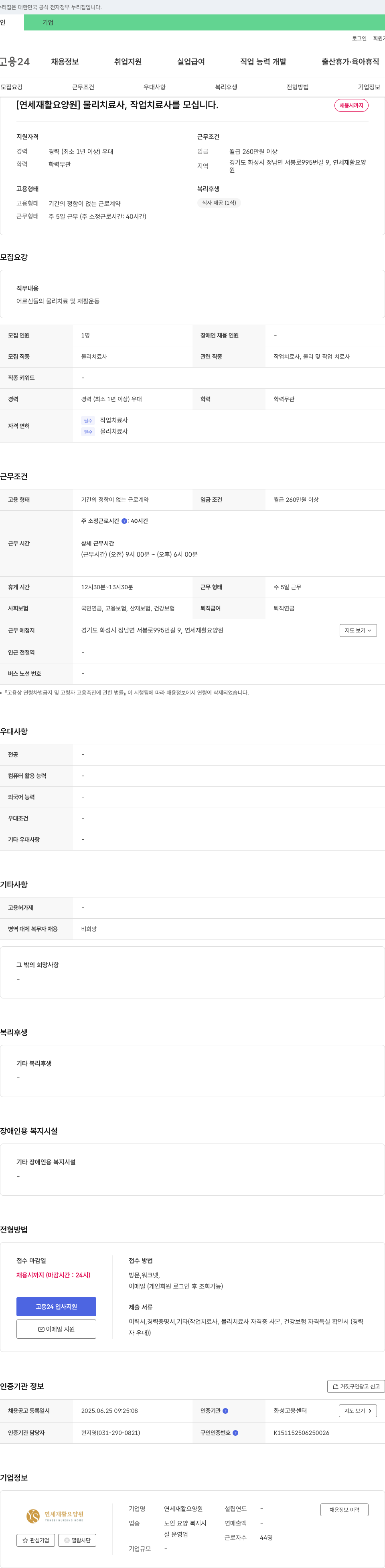
Task: Jump to 우대사항 section tab
Action: point(155,87)
